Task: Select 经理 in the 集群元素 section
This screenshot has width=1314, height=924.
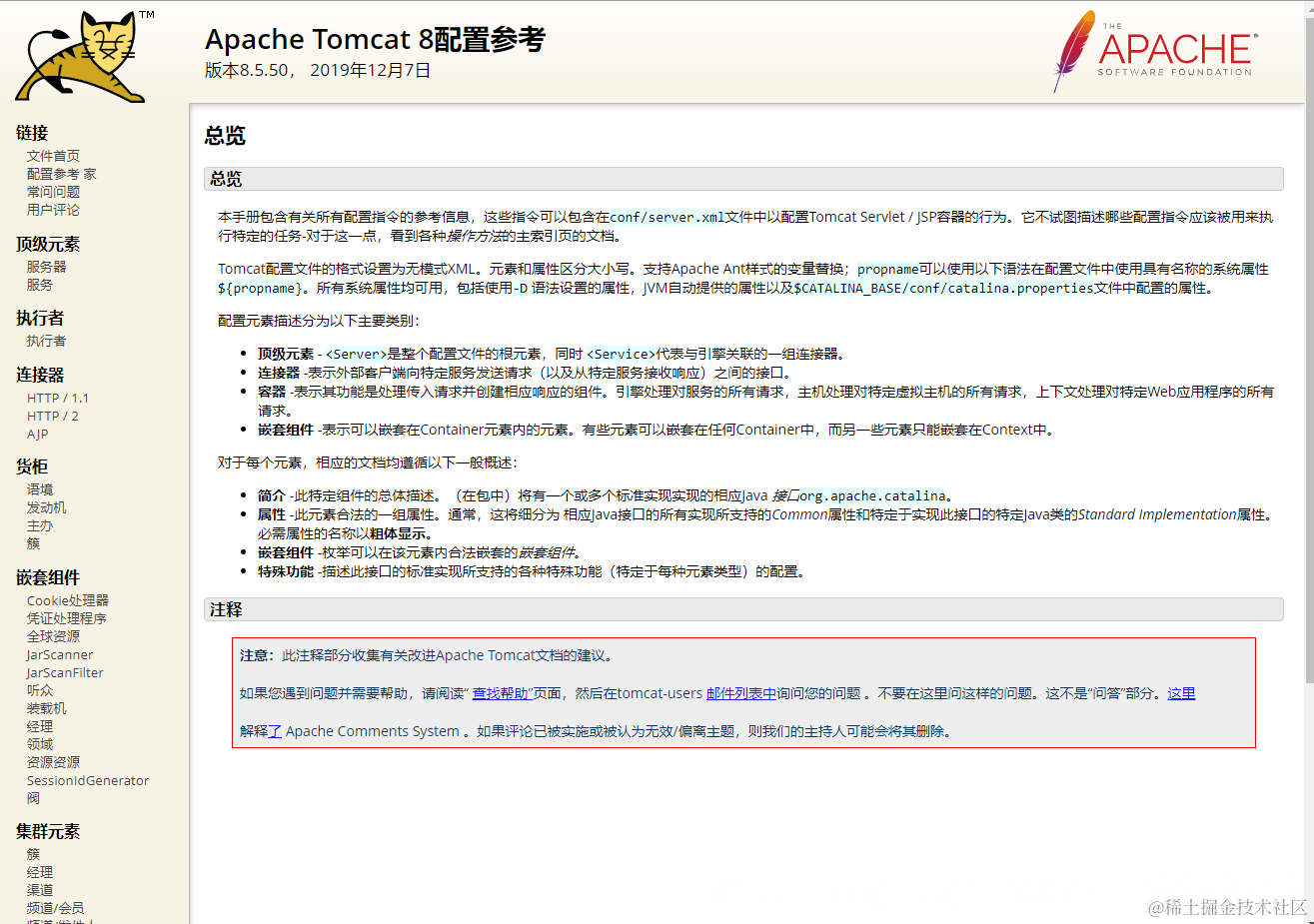Action: coord(40,872)
